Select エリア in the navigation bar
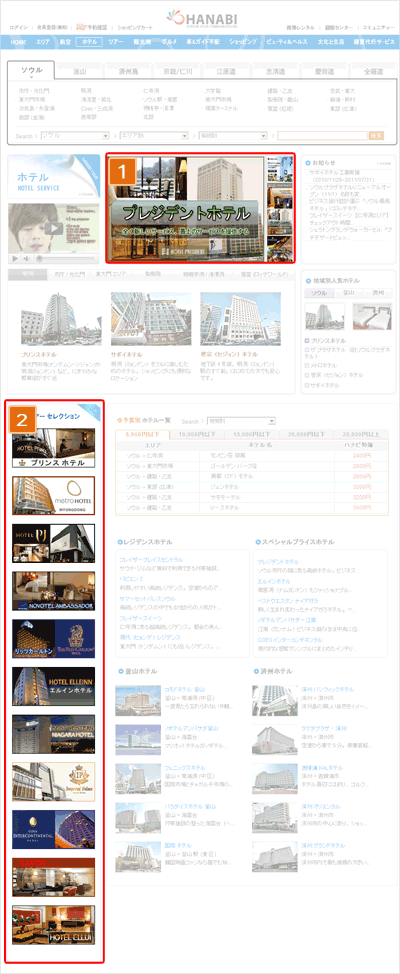This screenshot has width=400, height=974. point(43,42)
